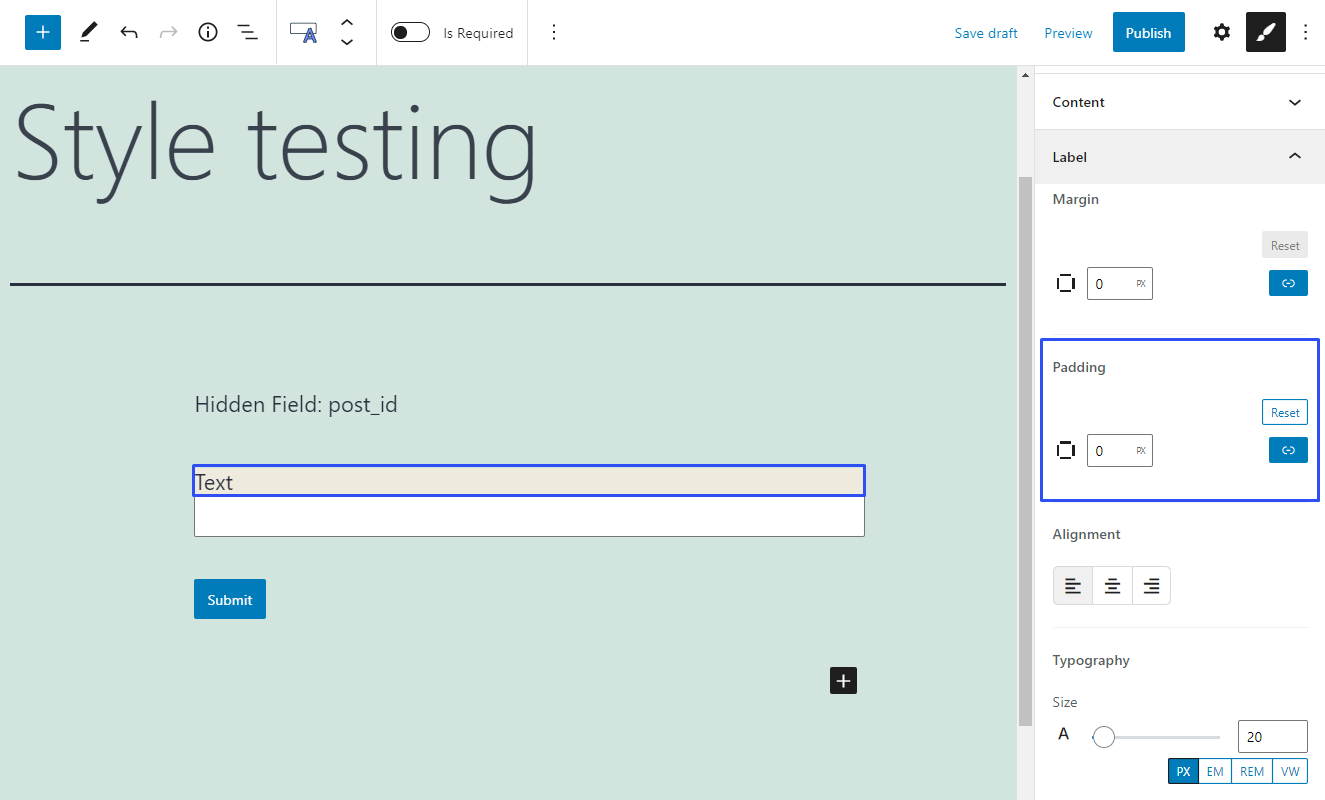
Task: Click the document Details info icon
Action: pos(207,32)
